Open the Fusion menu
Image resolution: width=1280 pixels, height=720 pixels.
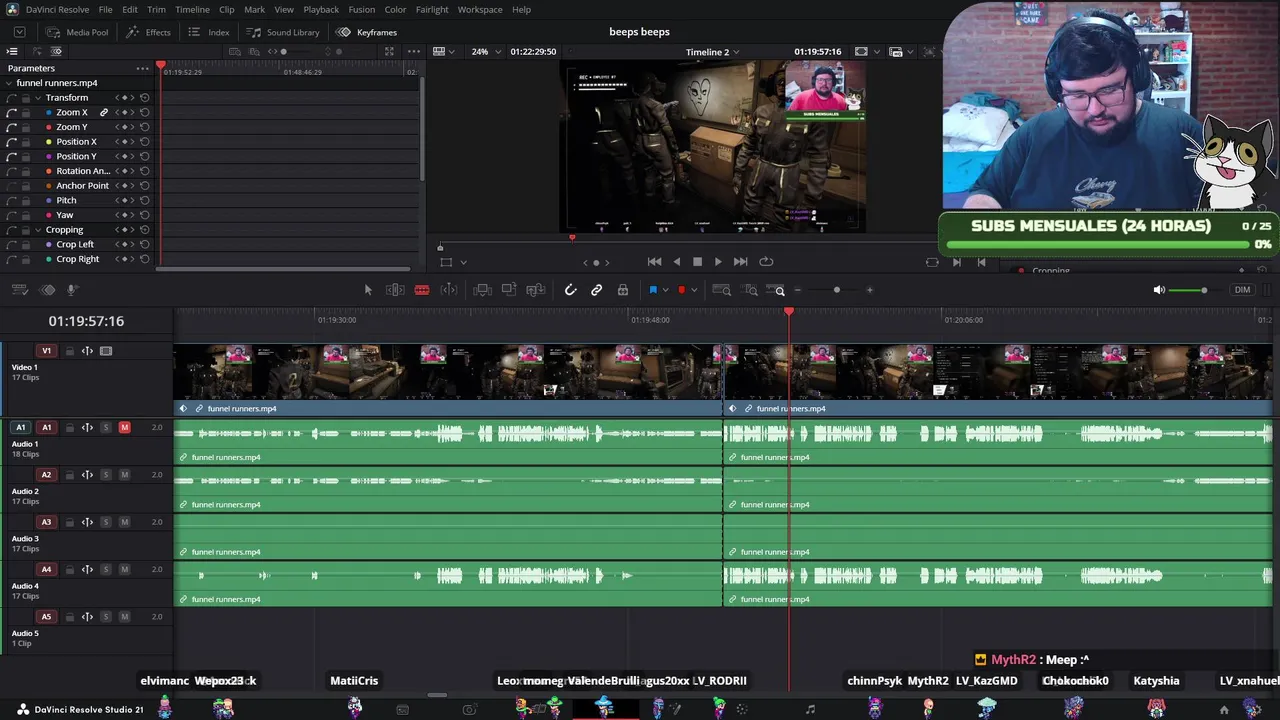362,9
